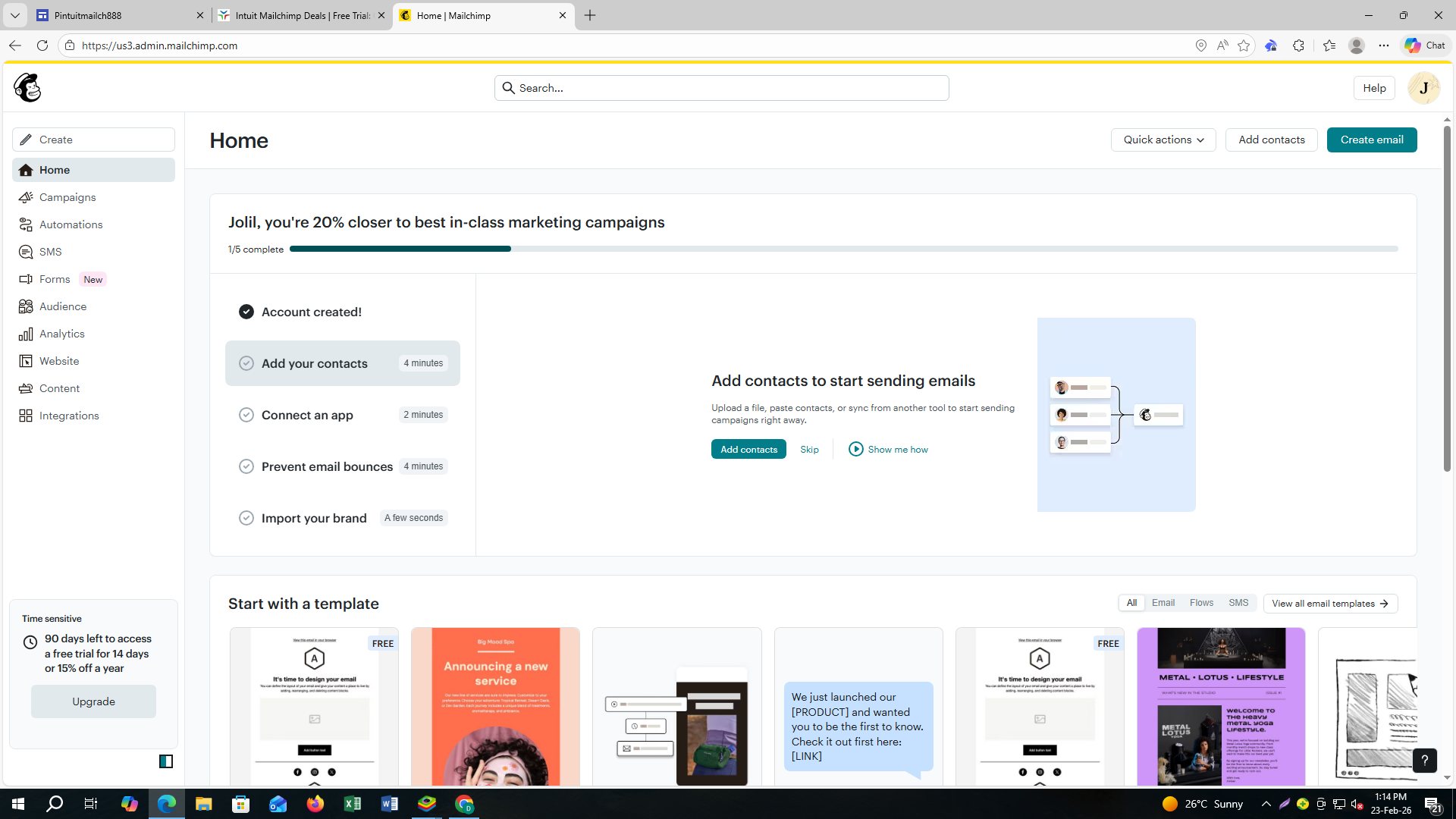Filter templates by the All tab

(1131, 603)
